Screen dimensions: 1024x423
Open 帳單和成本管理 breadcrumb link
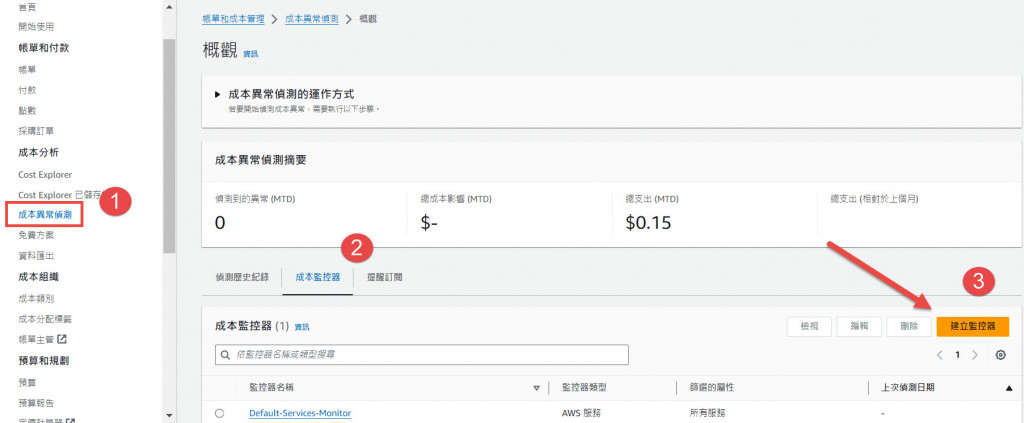pyautogui.click(x=233, y=19)
